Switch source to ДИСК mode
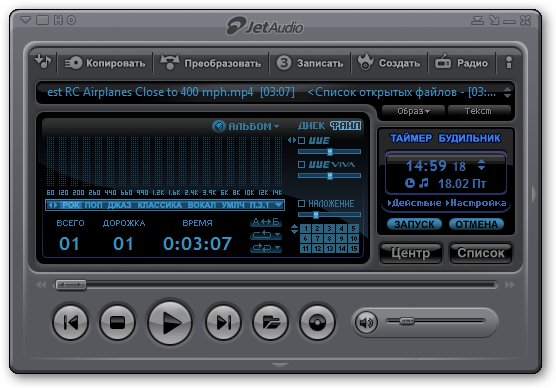Screen dimensions: 556x388 coord(311,126)
